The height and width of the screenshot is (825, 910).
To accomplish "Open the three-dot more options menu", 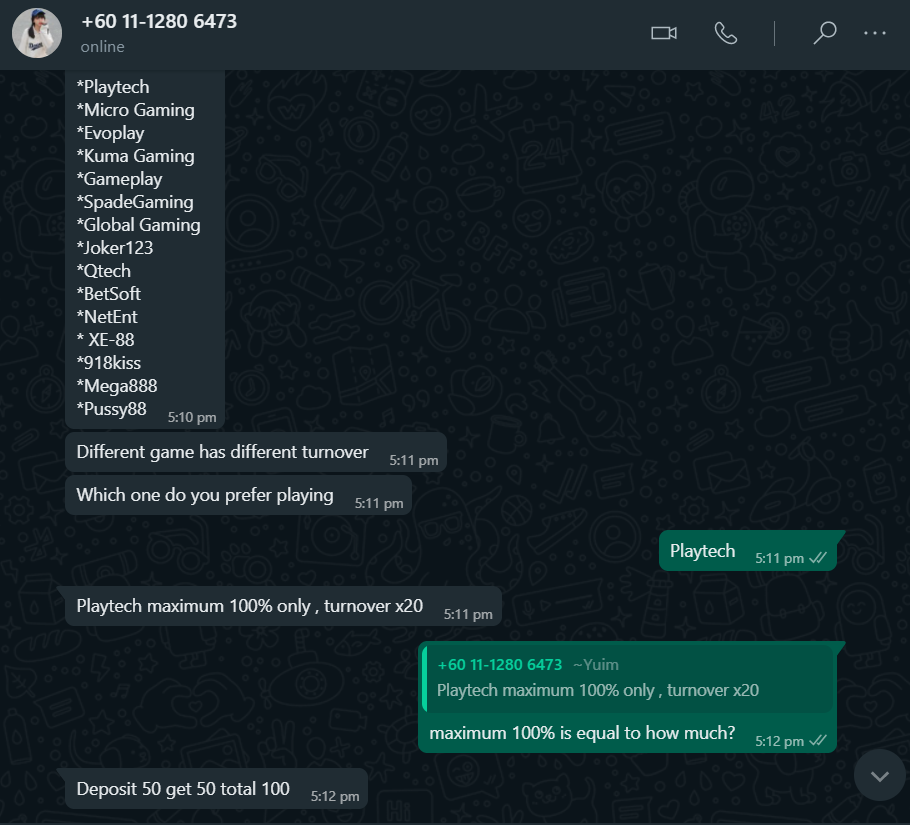I will pos(875,33).
